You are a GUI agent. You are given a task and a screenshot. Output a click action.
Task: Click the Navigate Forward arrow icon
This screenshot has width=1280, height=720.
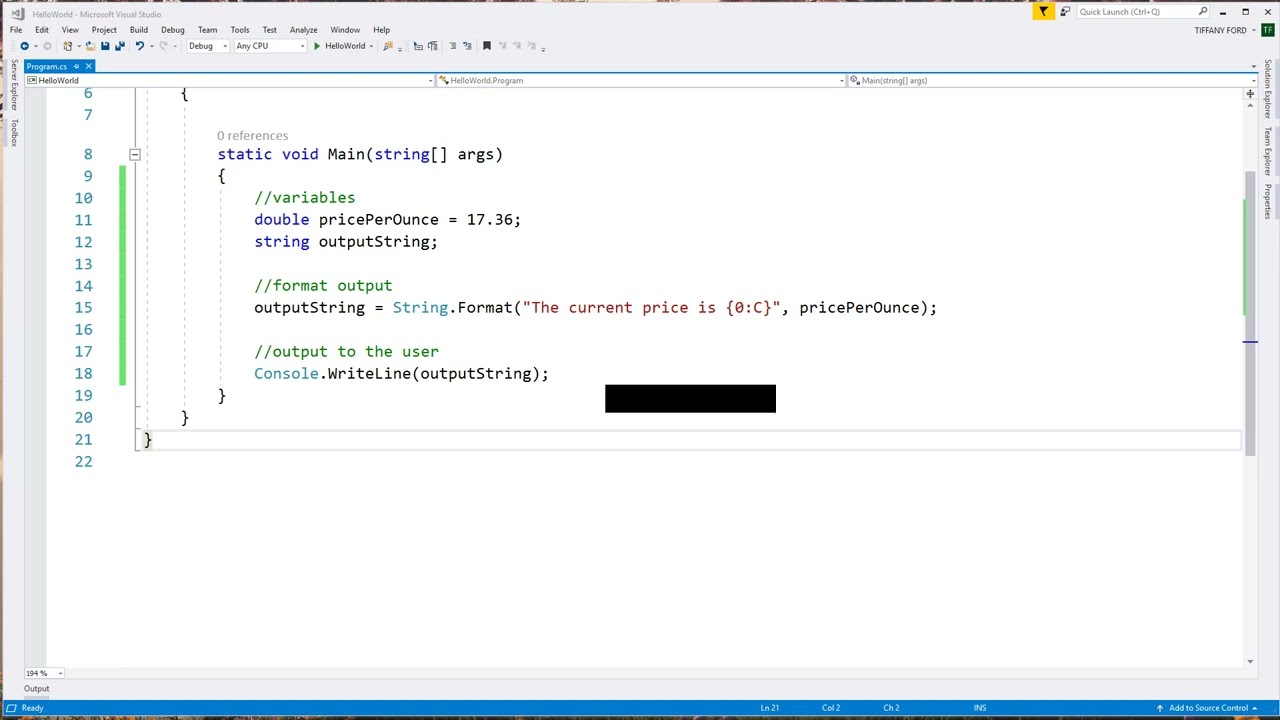pos(47,46)
